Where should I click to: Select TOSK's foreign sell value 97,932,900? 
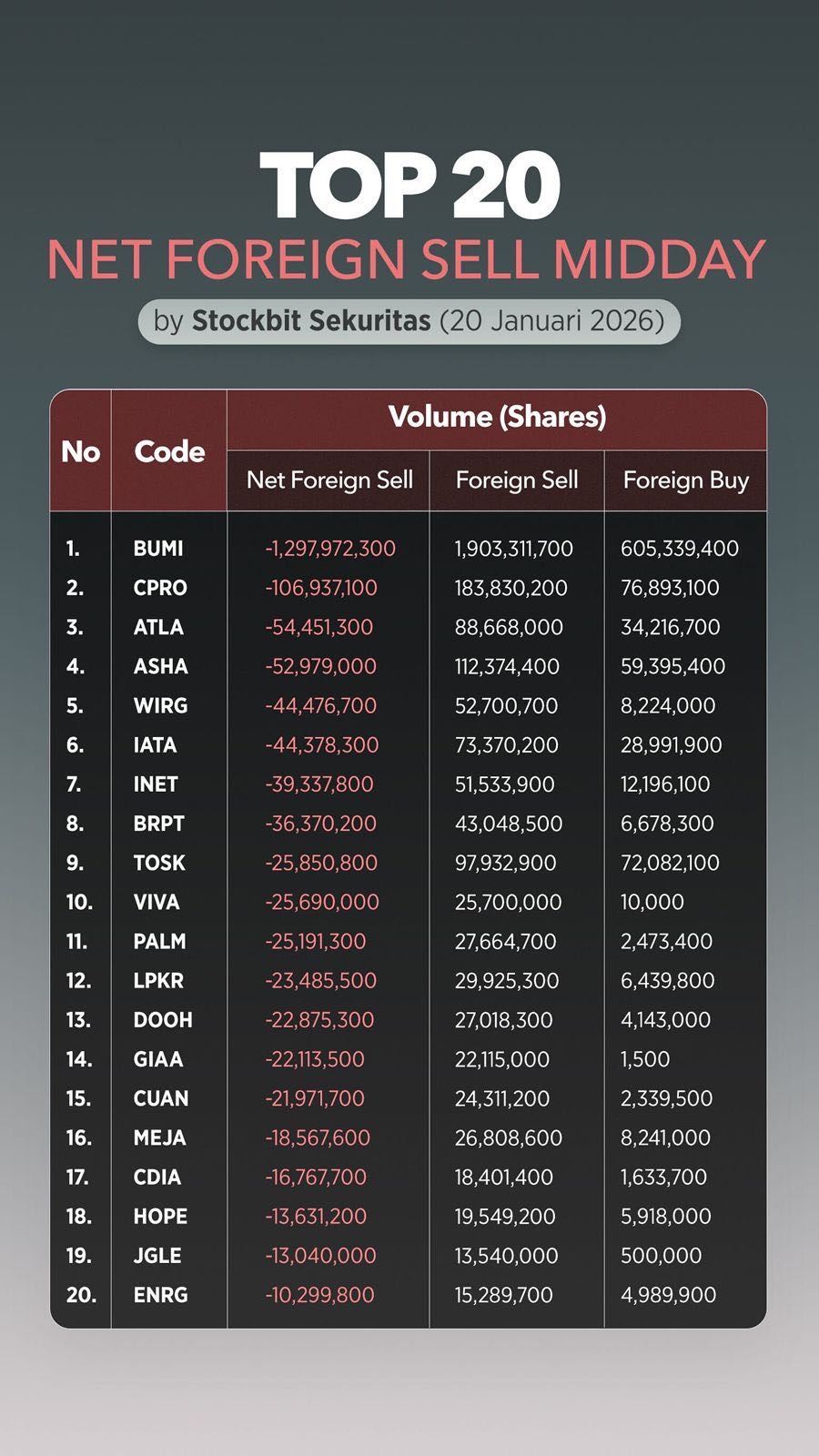505,863
